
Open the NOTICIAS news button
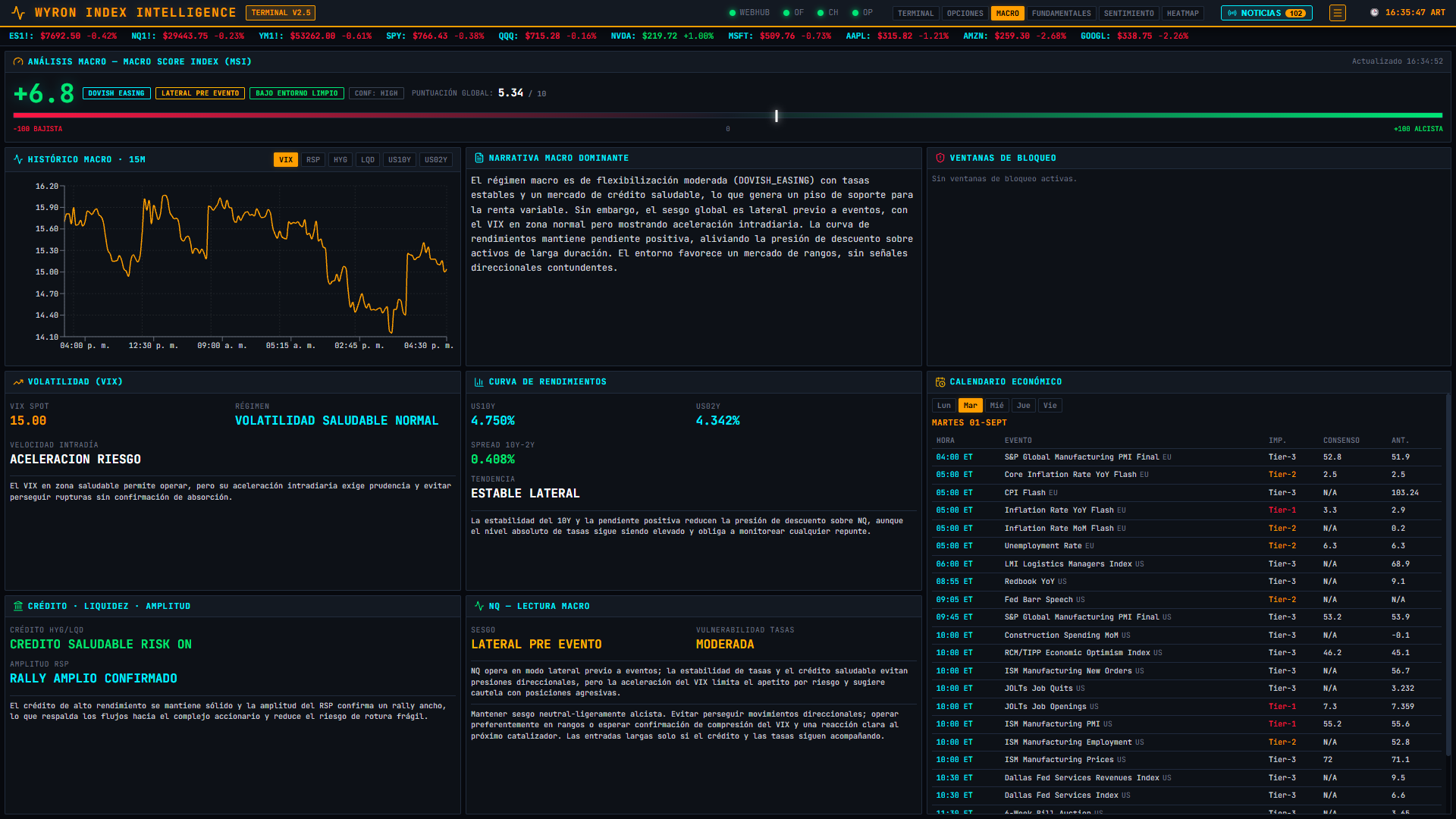tap(1266, 13)
